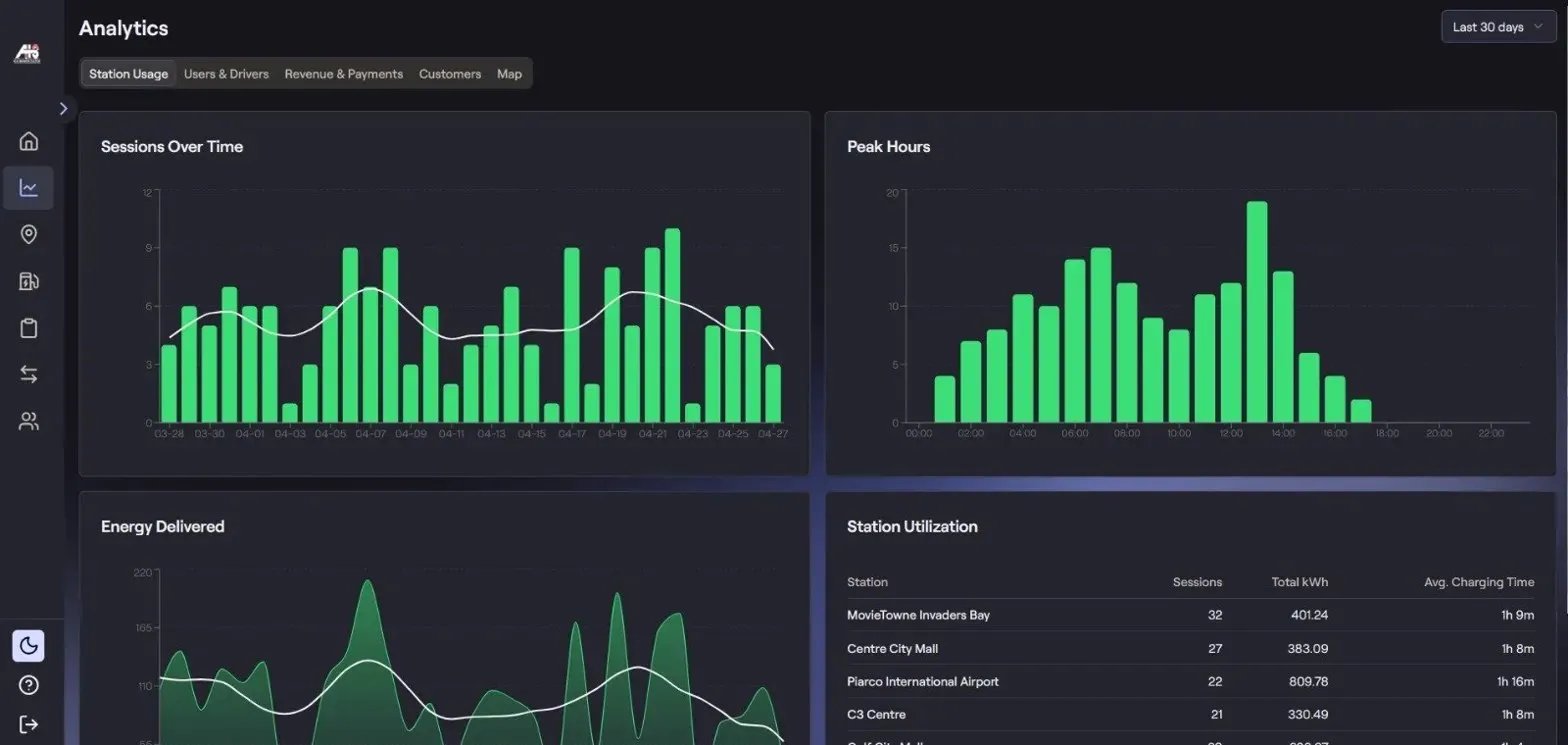Switch to the Station Usage tab
The image size is (1568, 745).
pyautogui.click(x=128, y=74)
